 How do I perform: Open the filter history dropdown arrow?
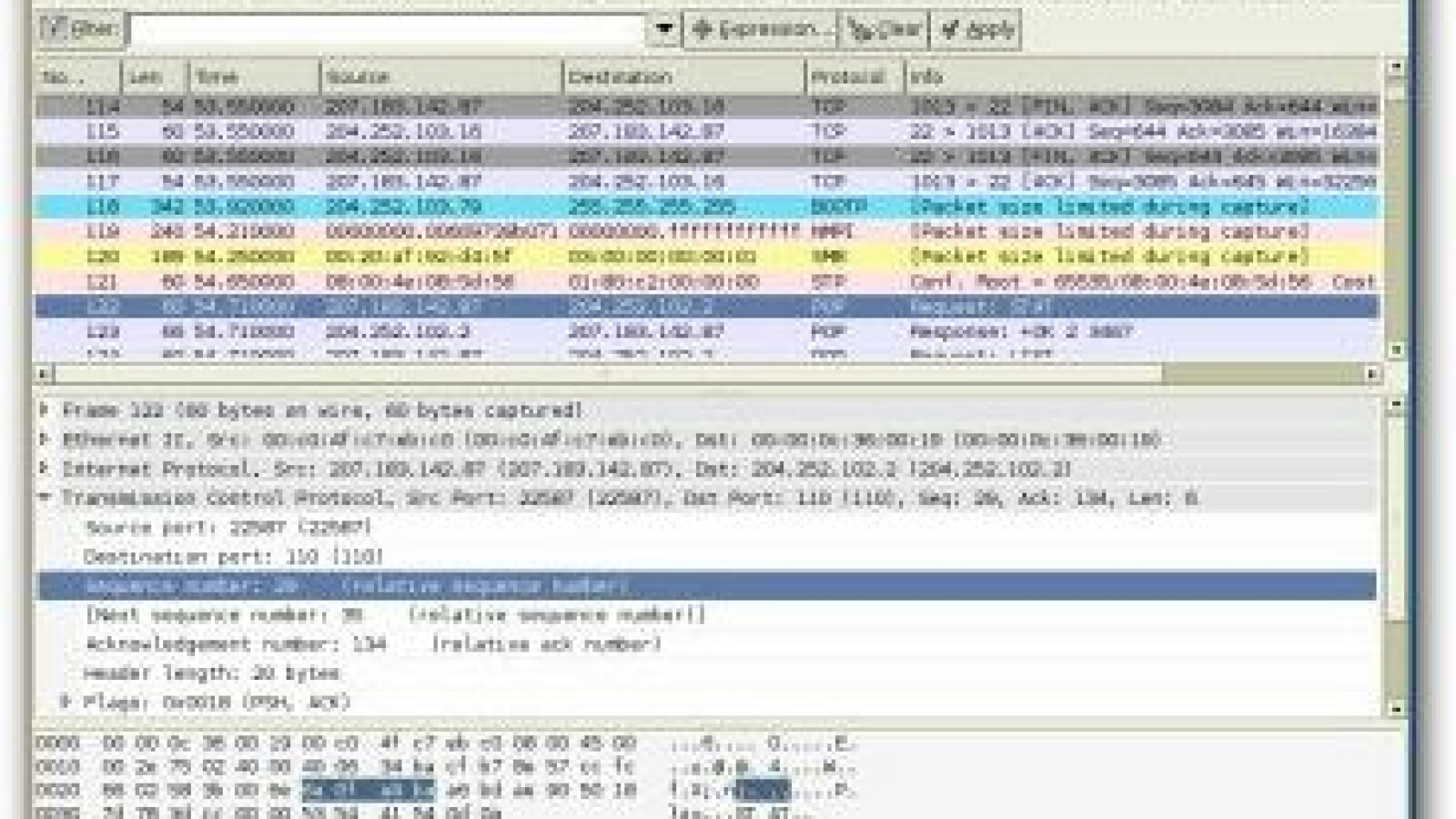[x=665, y=28]
